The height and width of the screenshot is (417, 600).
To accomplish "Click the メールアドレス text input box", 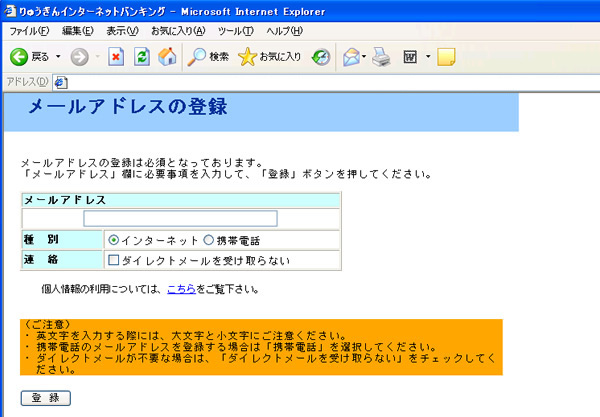I will click(181, 218).
